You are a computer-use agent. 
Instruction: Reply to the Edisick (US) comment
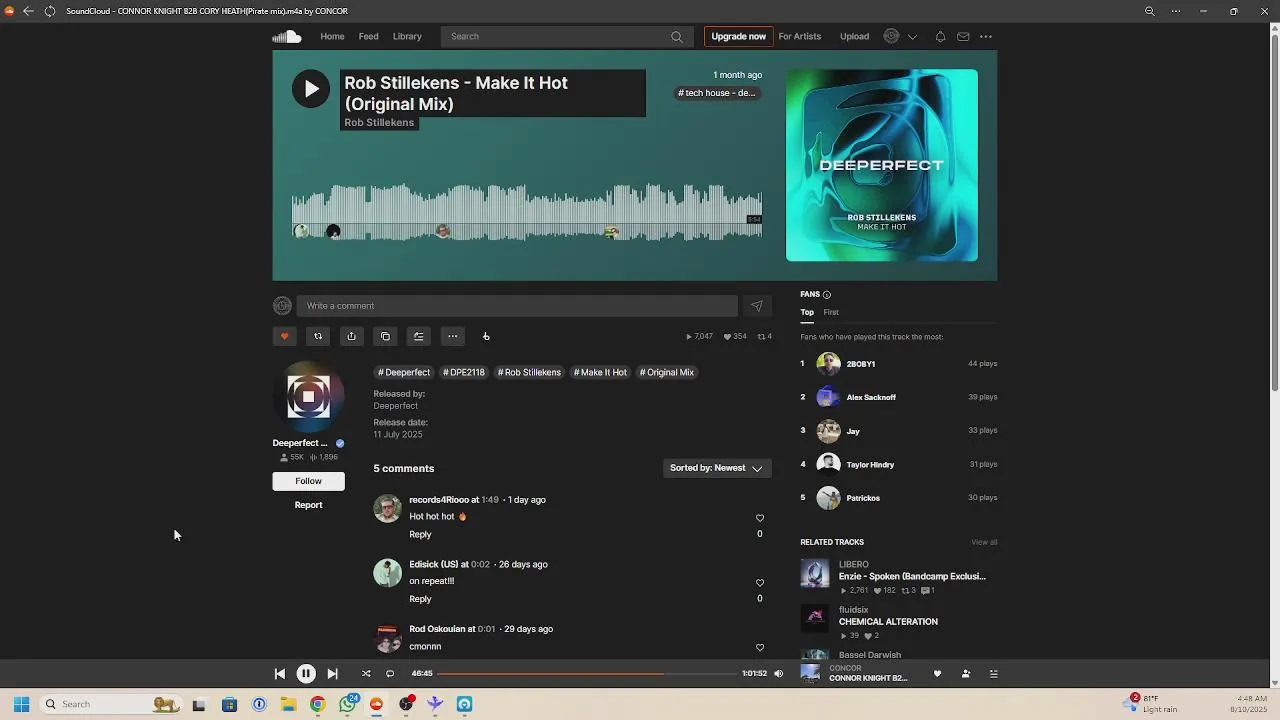[x=420, y=600]
